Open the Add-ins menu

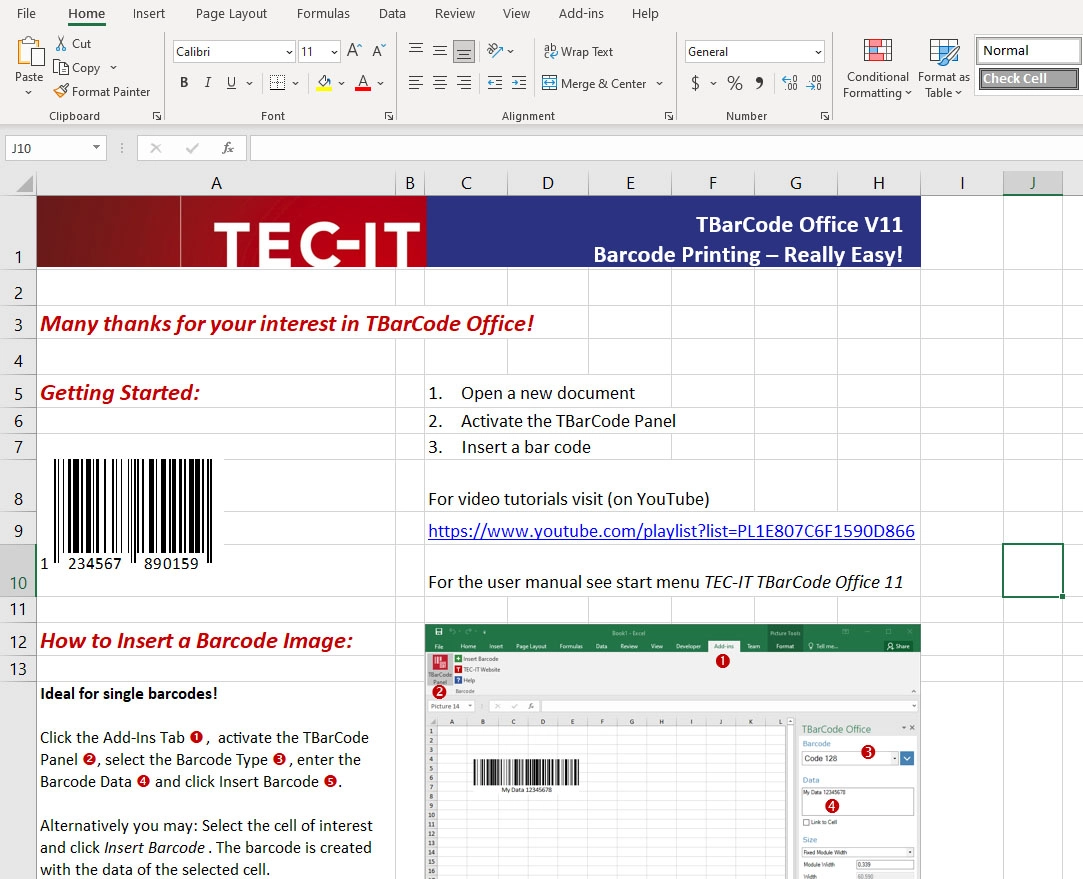pyautogui.click(x=581, y=14)
